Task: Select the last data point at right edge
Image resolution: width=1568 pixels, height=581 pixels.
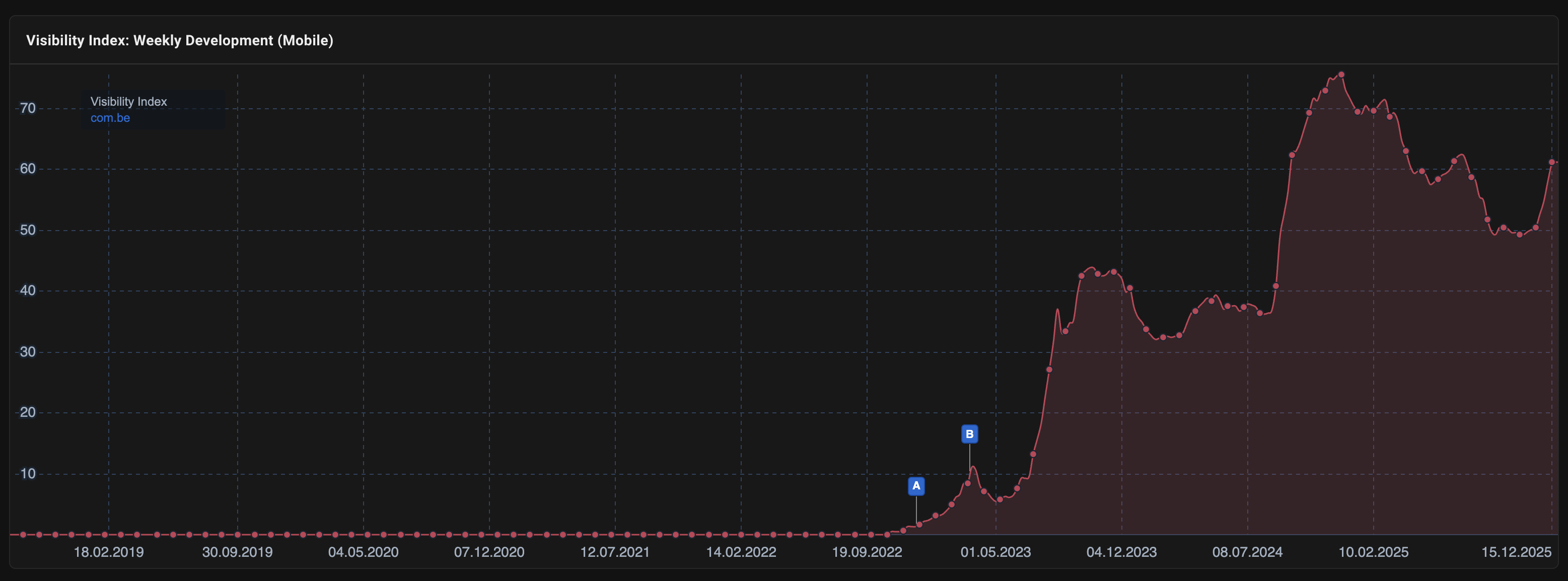Action: 1551,162
